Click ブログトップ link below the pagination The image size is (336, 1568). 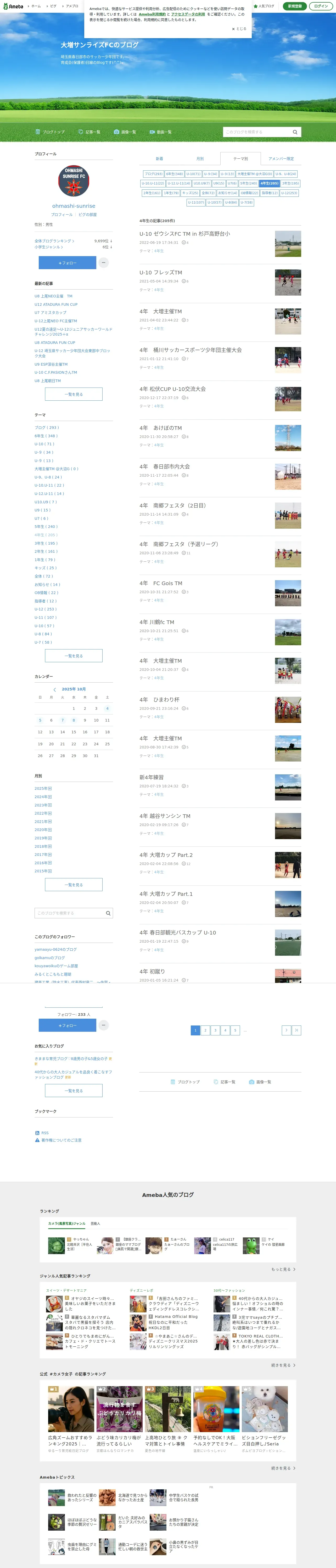[185, 1082]
